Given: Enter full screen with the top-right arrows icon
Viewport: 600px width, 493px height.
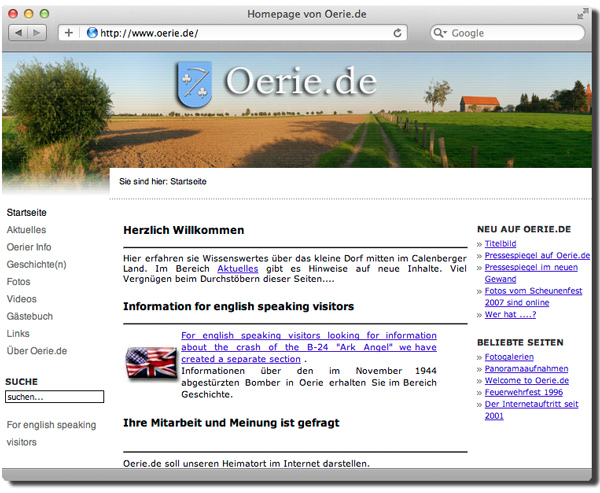Looking at the screenshot, I should point(583,14).
